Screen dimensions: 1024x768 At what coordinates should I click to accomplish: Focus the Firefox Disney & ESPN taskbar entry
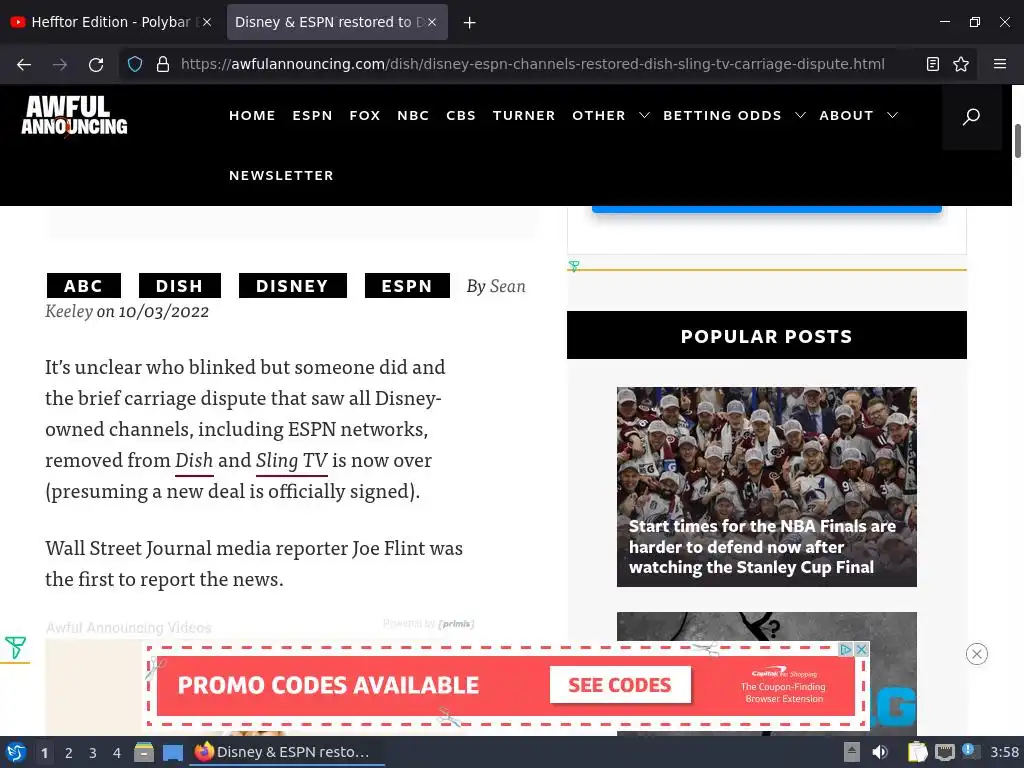click(287, 752)
